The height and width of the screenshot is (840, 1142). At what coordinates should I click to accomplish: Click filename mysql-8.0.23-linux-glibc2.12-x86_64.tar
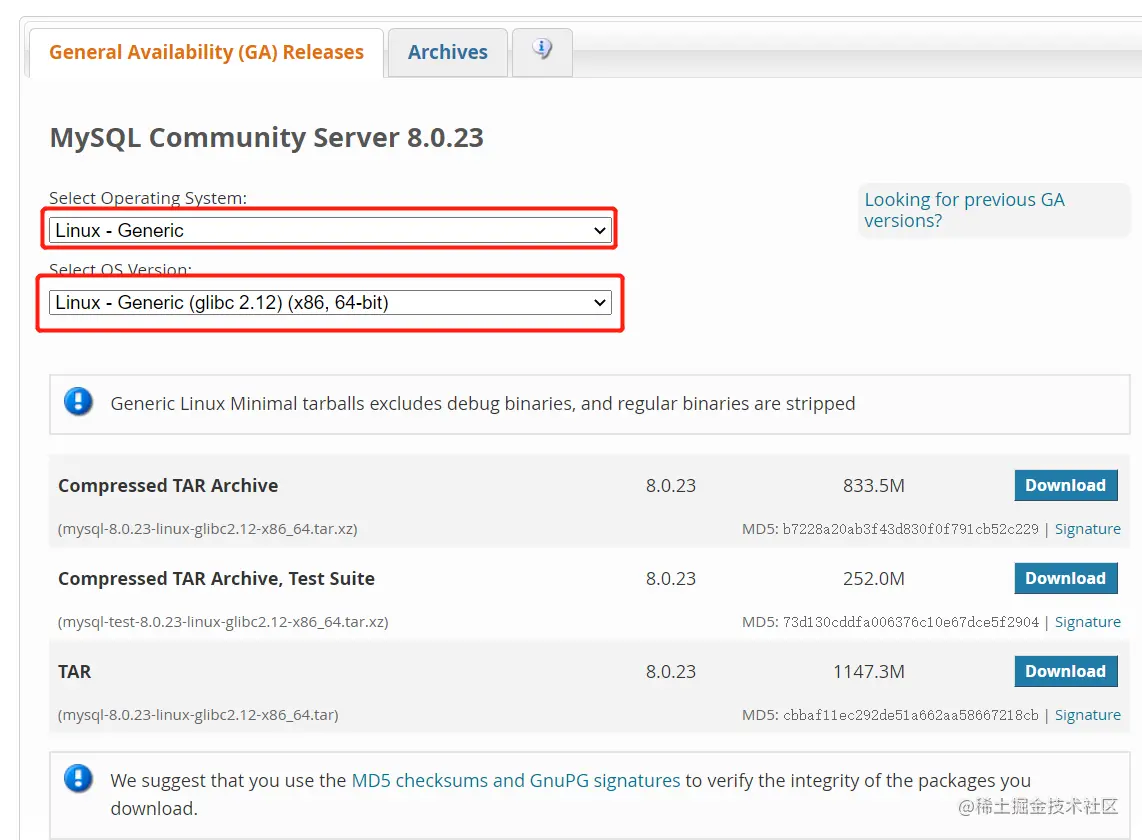pyautogui.click(x=198, y=715)
